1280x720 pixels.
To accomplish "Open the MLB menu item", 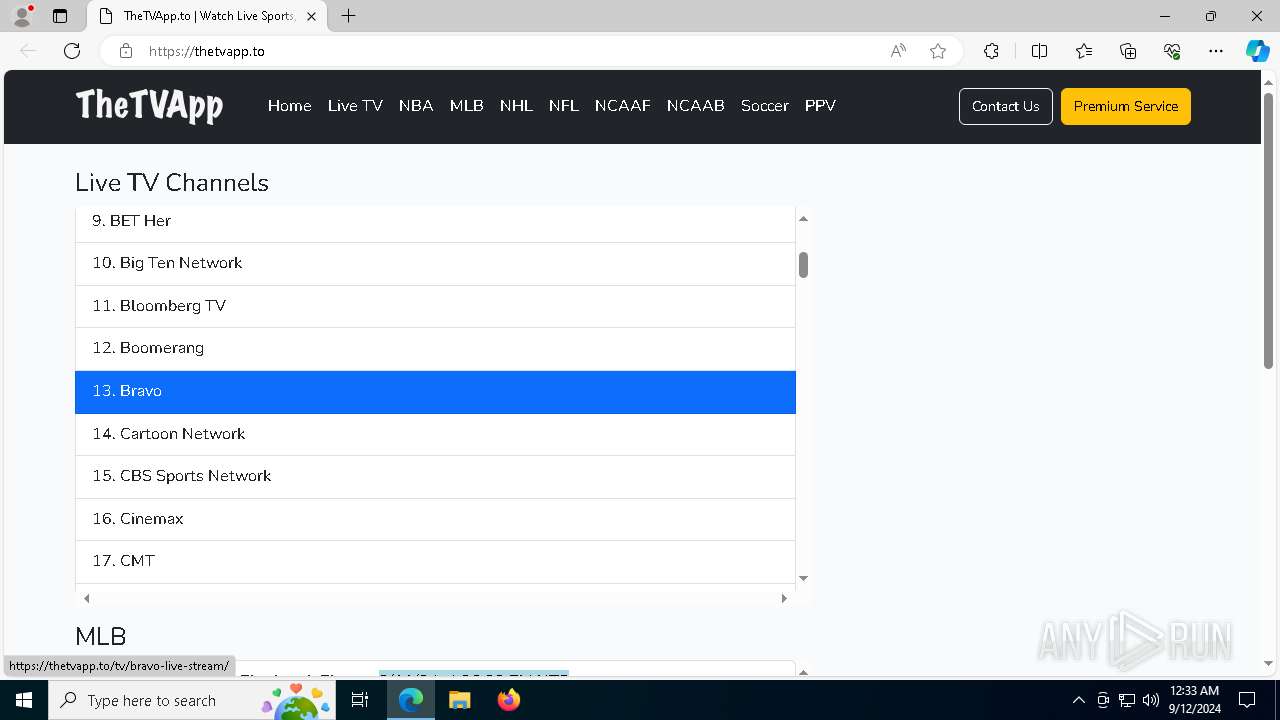I will point(467,106).
